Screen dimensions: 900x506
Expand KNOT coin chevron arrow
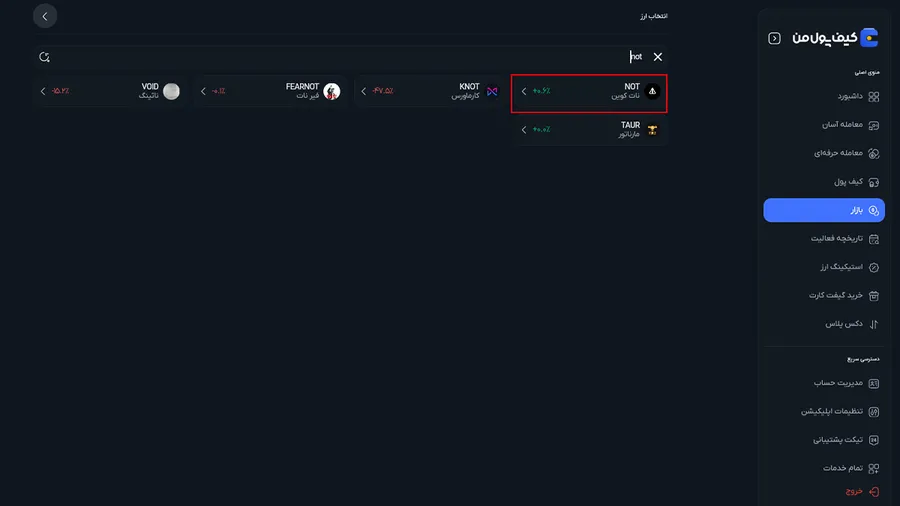click(x=363, y=91)
